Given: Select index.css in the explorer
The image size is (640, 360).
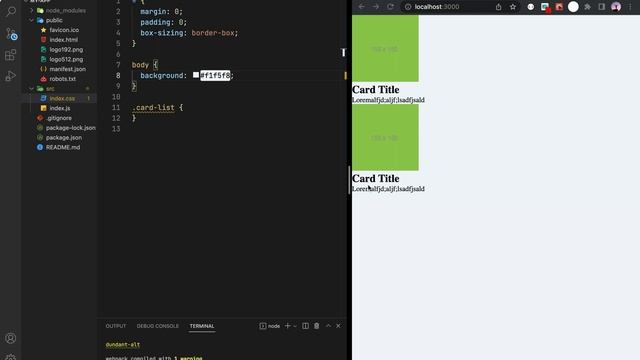Looking at the screenshot, I should click(x=62, y=98).
